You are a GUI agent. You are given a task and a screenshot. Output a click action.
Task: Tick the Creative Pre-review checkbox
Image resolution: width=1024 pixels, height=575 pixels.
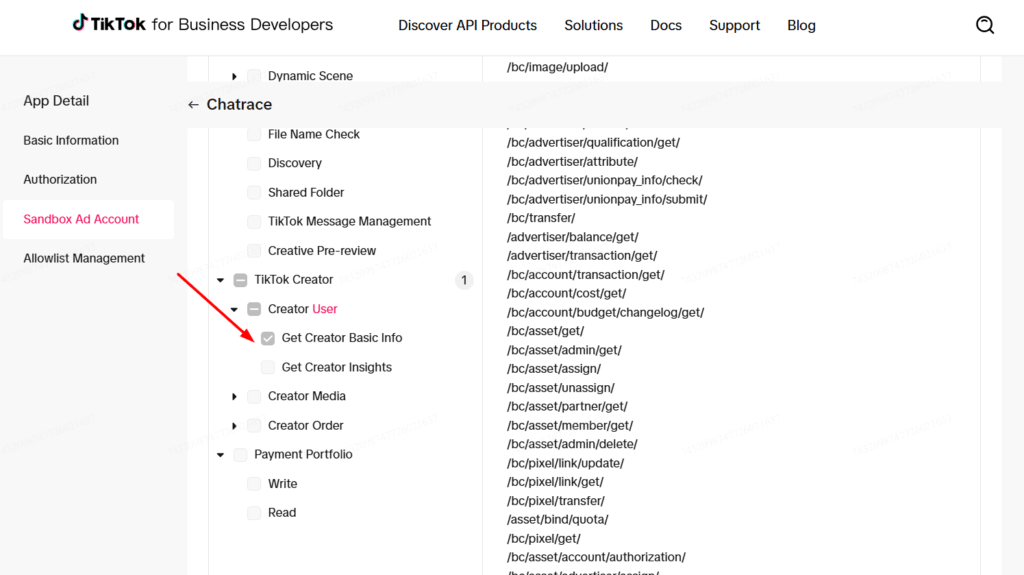pos(254,251)
